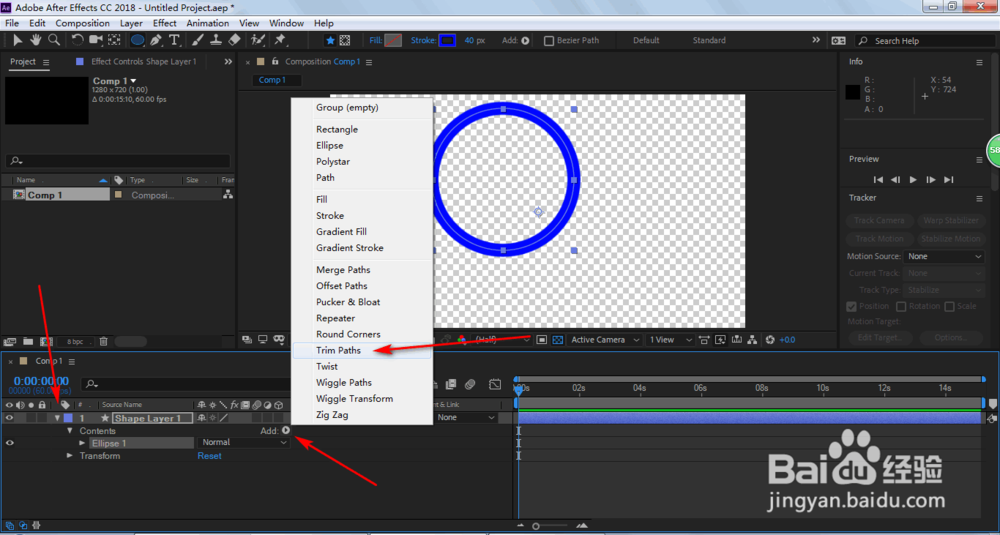The width and height of the screenshot is (1000, 535).
Task: Select the Clone Stamp tool
Action: 216,40
